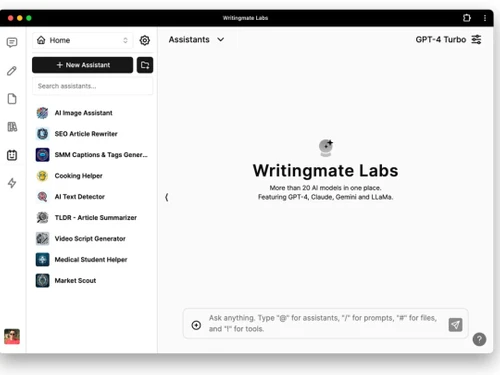Select SMM Captions & Tags Generator
The width and height of the screenshot is (500, 375).
[93, 155]
